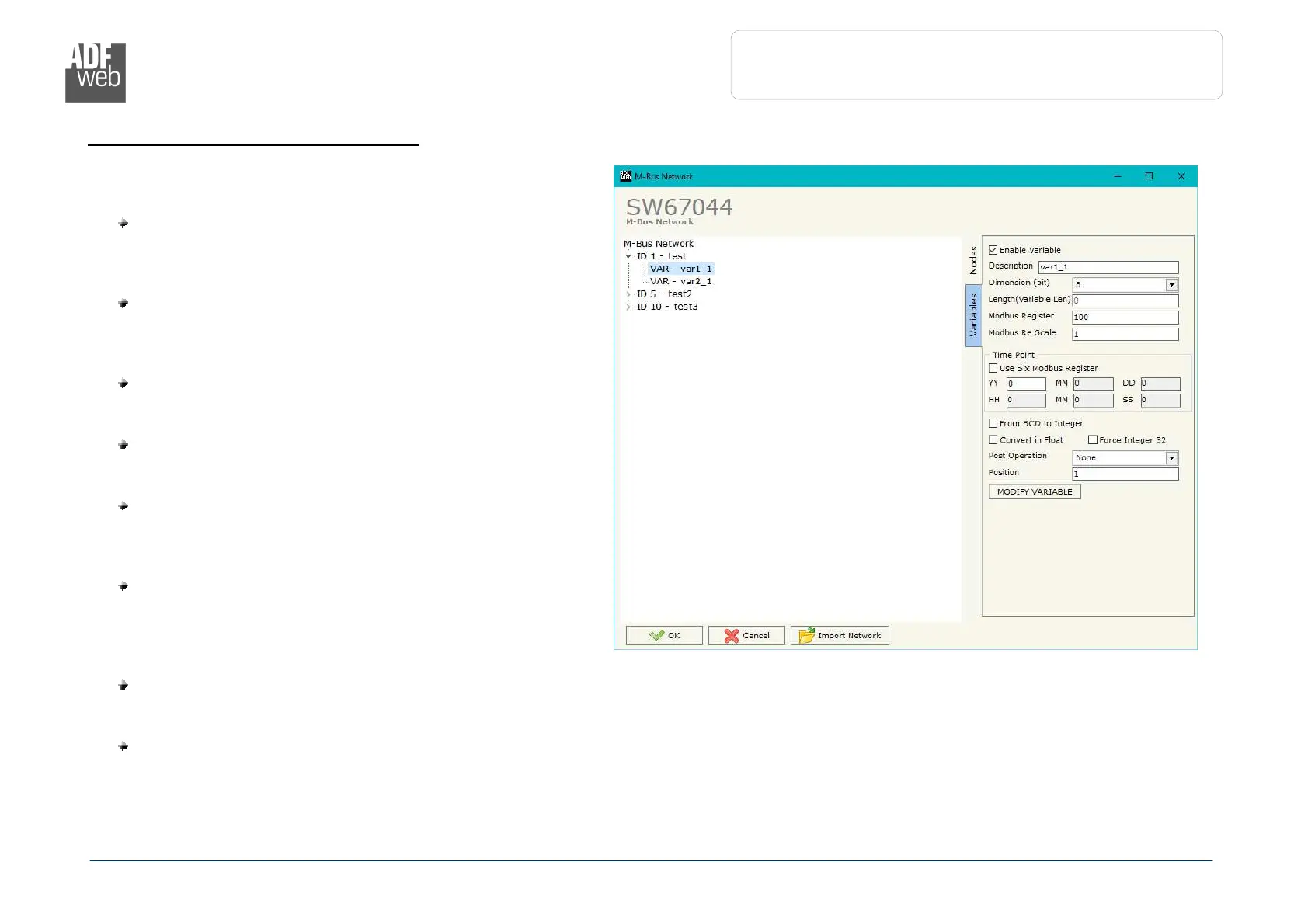Screen dimensions: 1308x924
Task: Close the M-Bus Network window
Action: click(x=1181, y=176)
